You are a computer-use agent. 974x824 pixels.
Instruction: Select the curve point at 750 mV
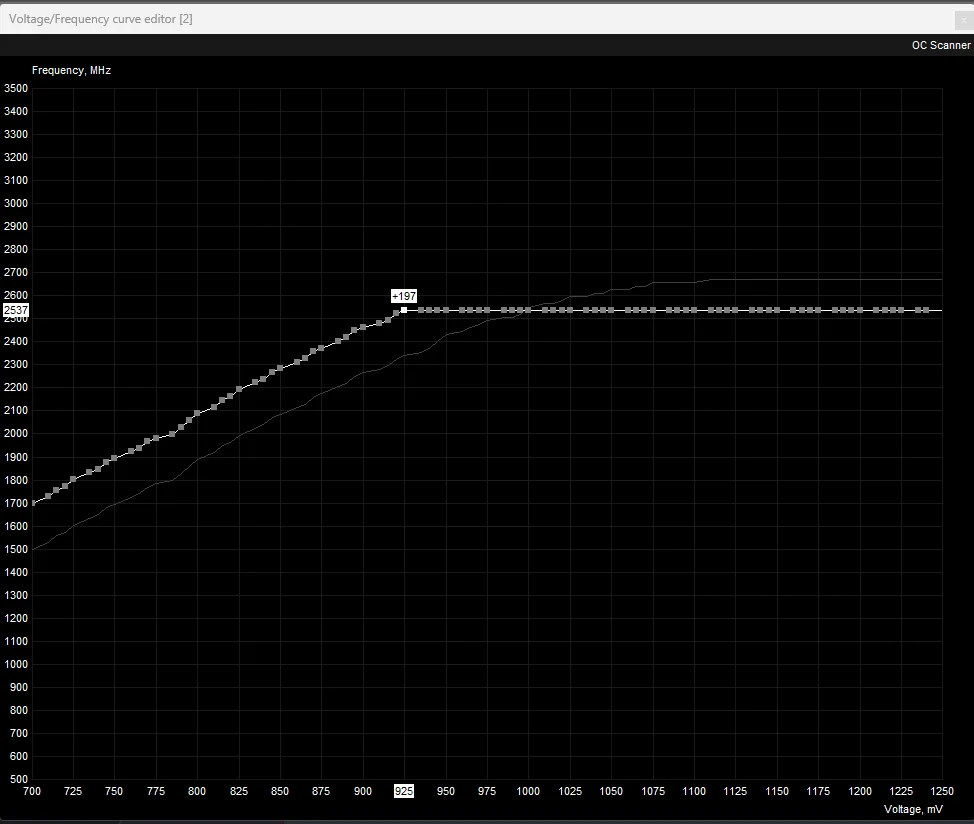114,458
